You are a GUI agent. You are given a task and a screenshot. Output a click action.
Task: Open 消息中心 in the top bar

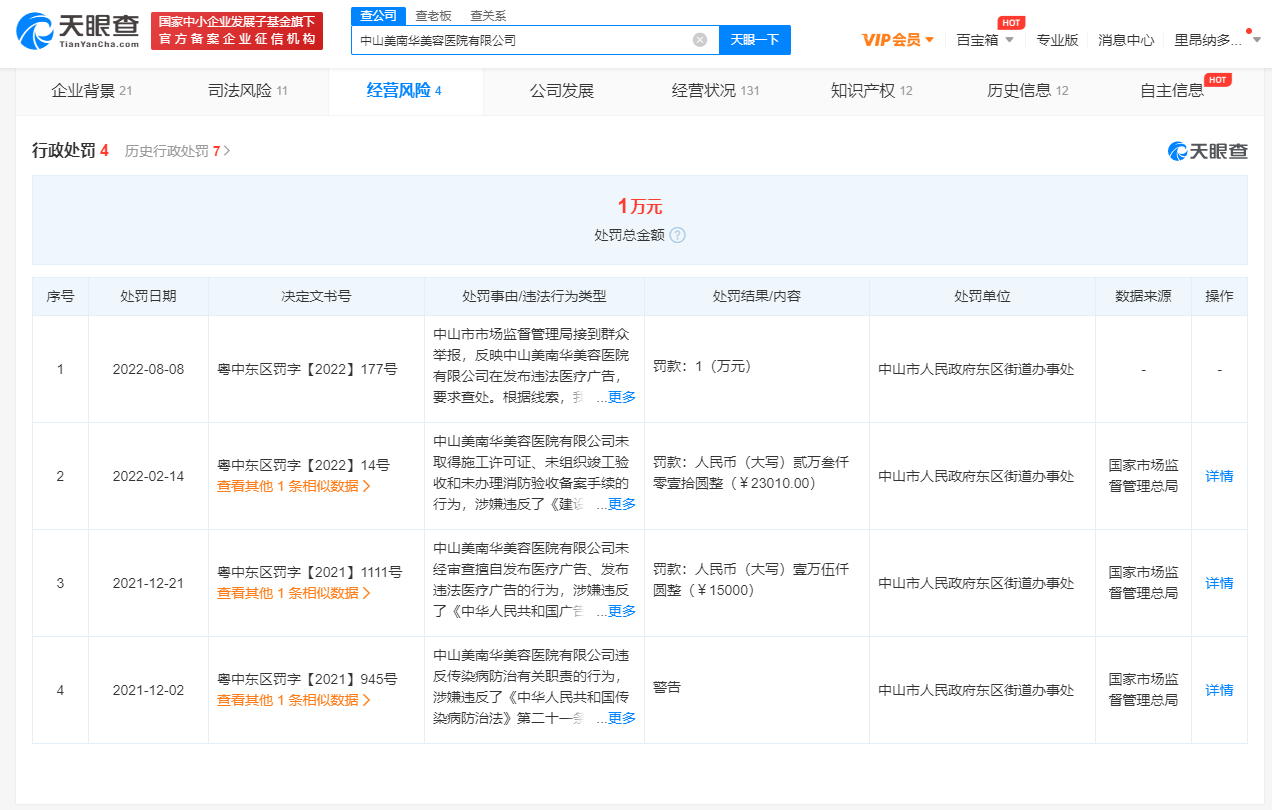point(1125,40)
